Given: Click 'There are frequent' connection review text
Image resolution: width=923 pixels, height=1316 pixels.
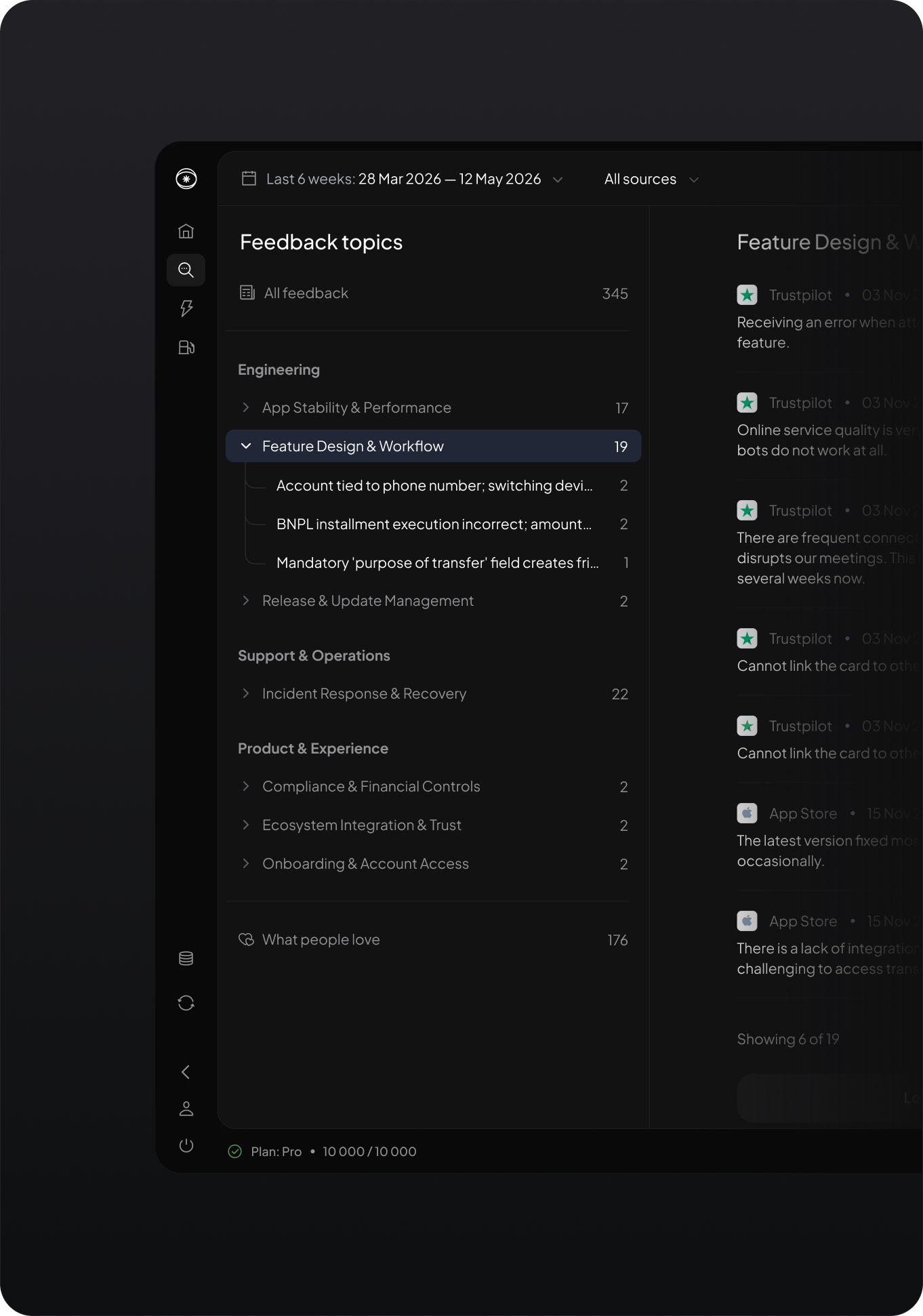Looking at the screenshot, I should [x=829, y=558].
